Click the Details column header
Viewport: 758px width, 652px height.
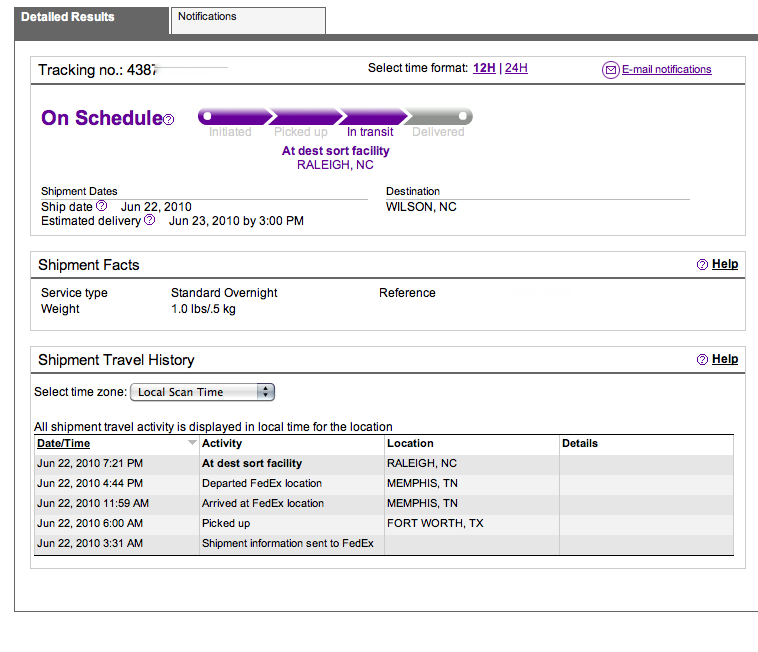tap(580, 443)
